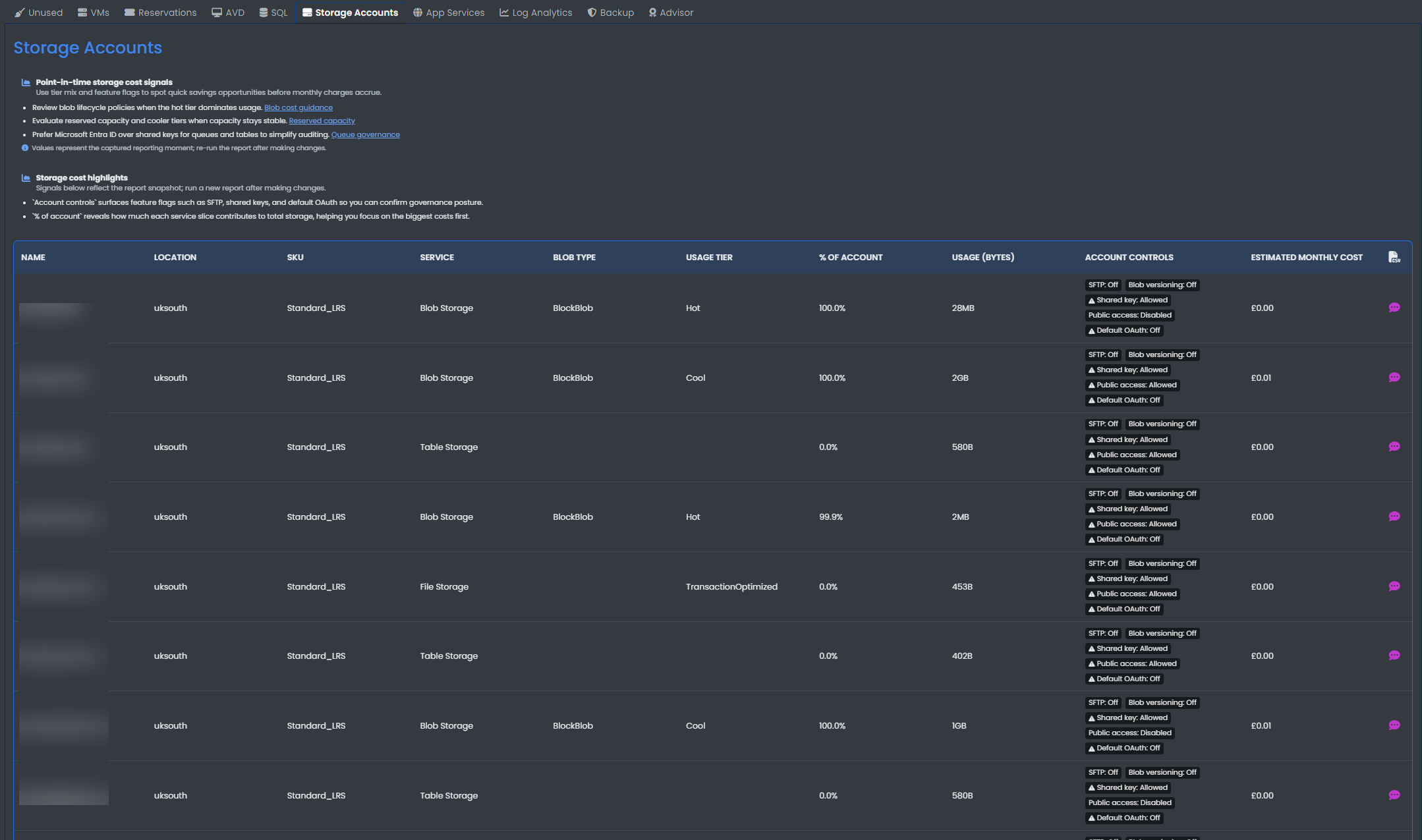Click the blurred account name in 1GB row
Image resolution: width=1422 pixels, height=840 pixels.
[63, 725]
